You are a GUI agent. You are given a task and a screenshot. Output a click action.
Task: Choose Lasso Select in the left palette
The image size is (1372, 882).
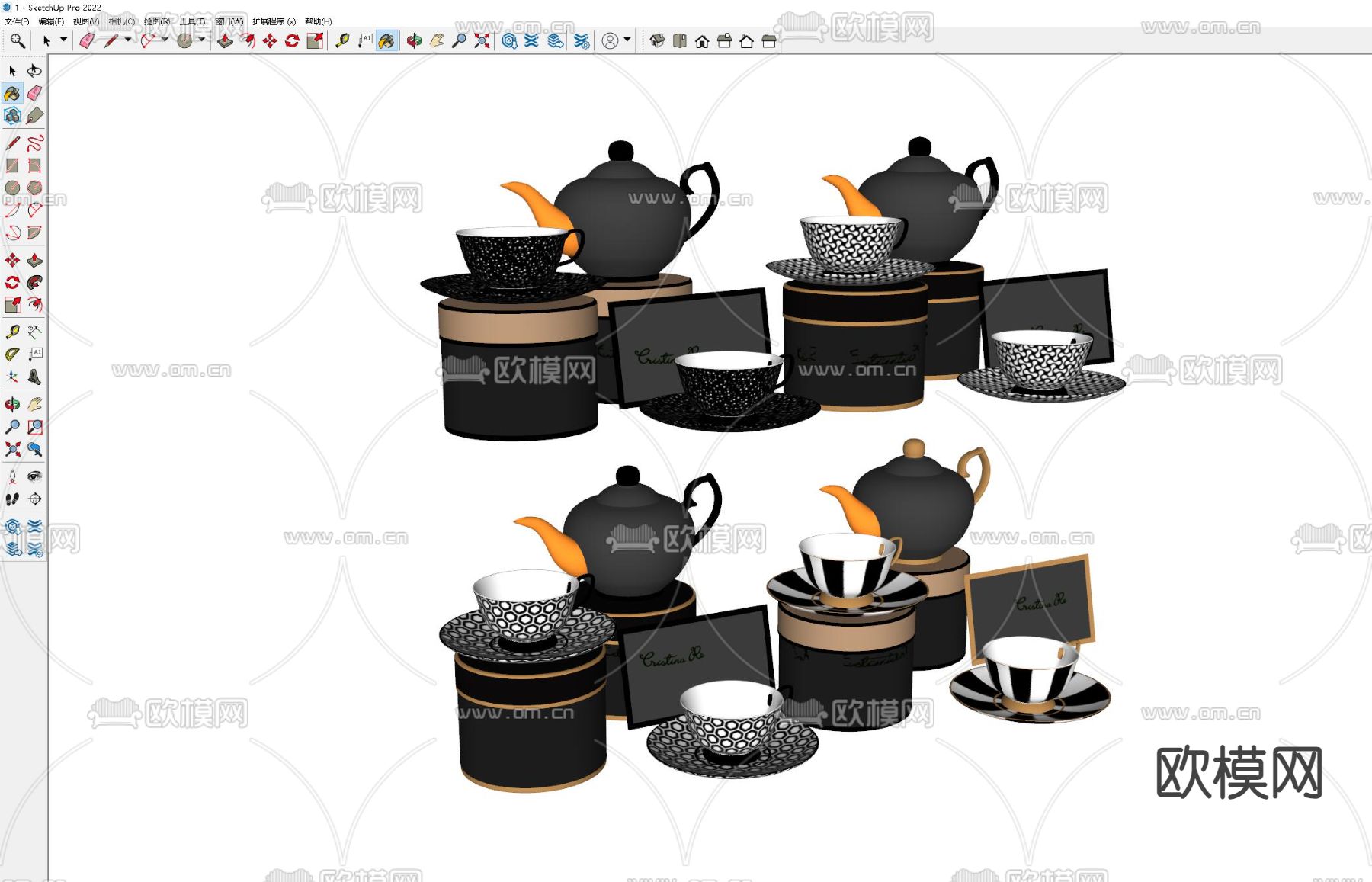[34, 71]
